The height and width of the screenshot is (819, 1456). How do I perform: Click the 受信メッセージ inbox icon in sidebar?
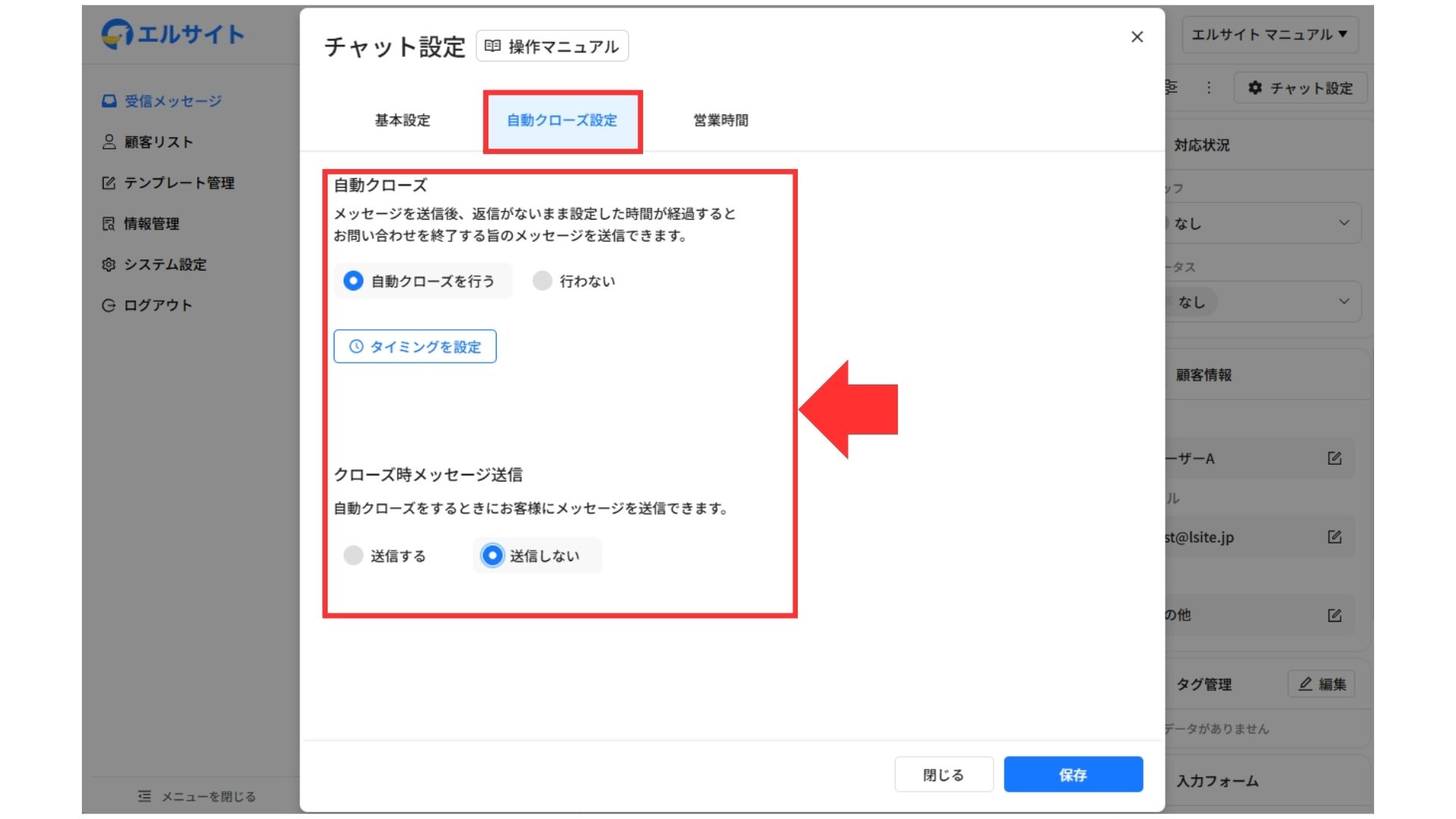click(x=109, y=101)
